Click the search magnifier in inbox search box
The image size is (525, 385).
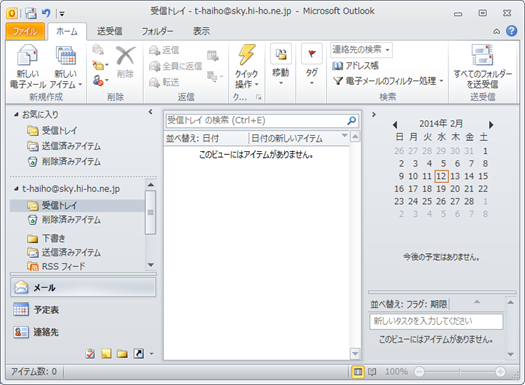tap(352, 121)
